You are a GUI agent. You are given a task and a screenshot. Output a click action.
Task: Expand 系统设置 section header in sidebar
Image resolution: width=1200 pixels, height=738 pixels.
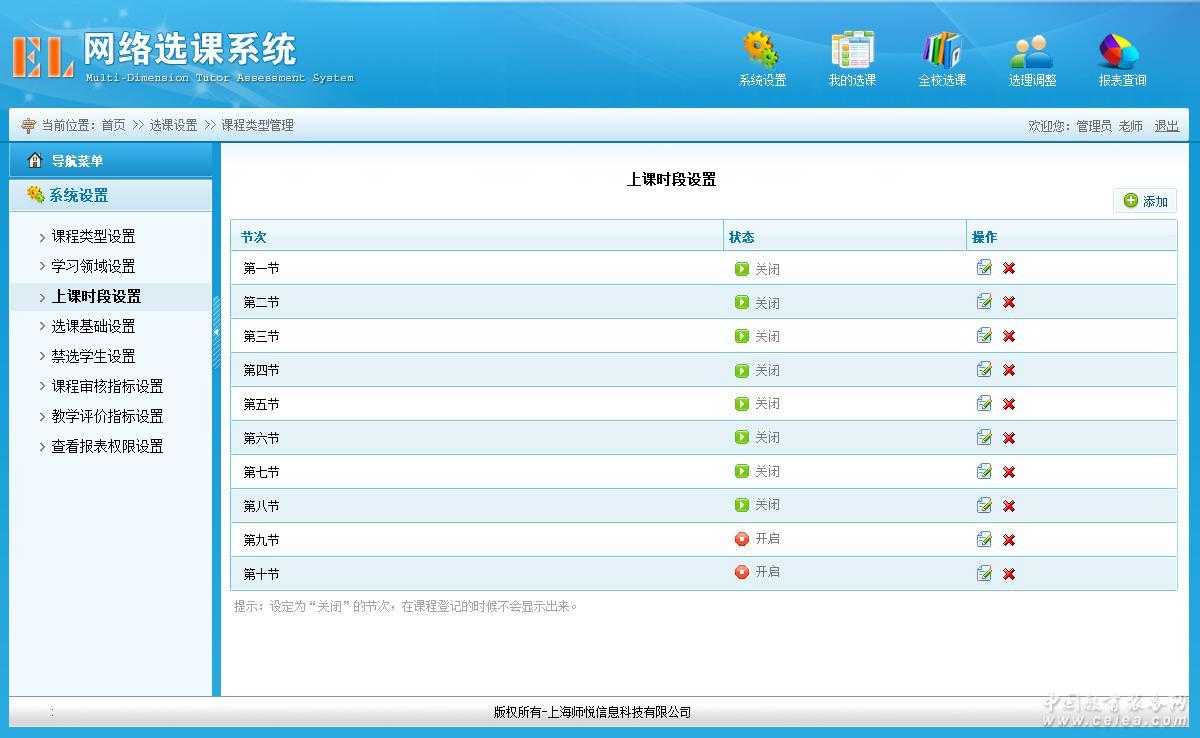coord(79,196)
